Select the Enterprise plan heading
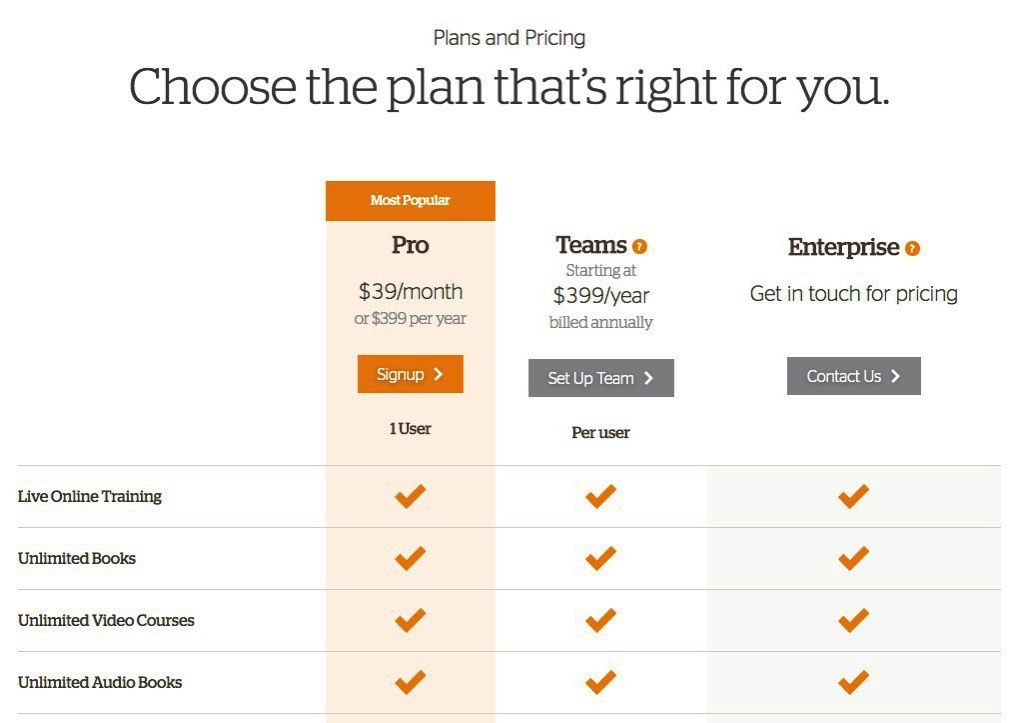The image size is (1014, 723). [843, 247]
